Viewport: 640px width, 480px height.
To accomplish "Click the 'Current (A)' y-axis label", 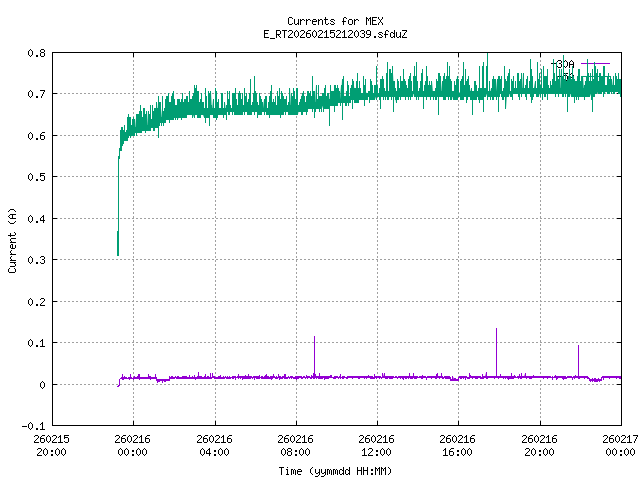I will point(13,240).
